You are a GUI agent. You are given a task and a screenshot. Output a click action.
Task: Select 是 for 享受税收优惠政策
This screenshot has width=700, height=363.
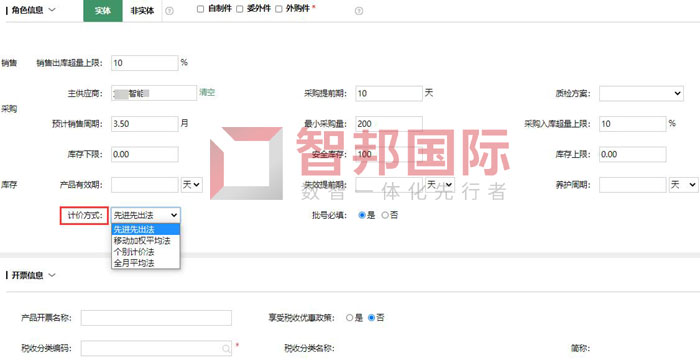[350, 318]
